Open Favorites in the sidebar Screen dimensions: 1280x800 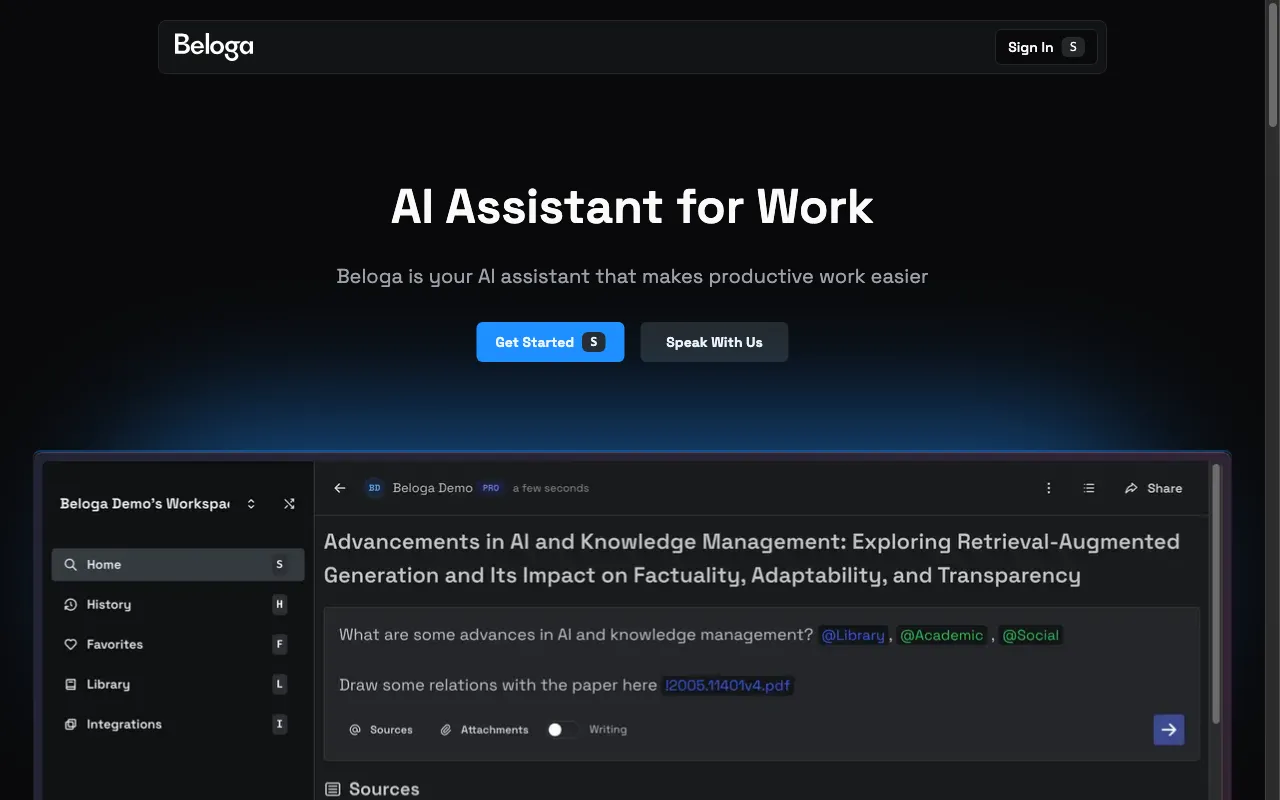pyautogui.click(x=178, y=645)
